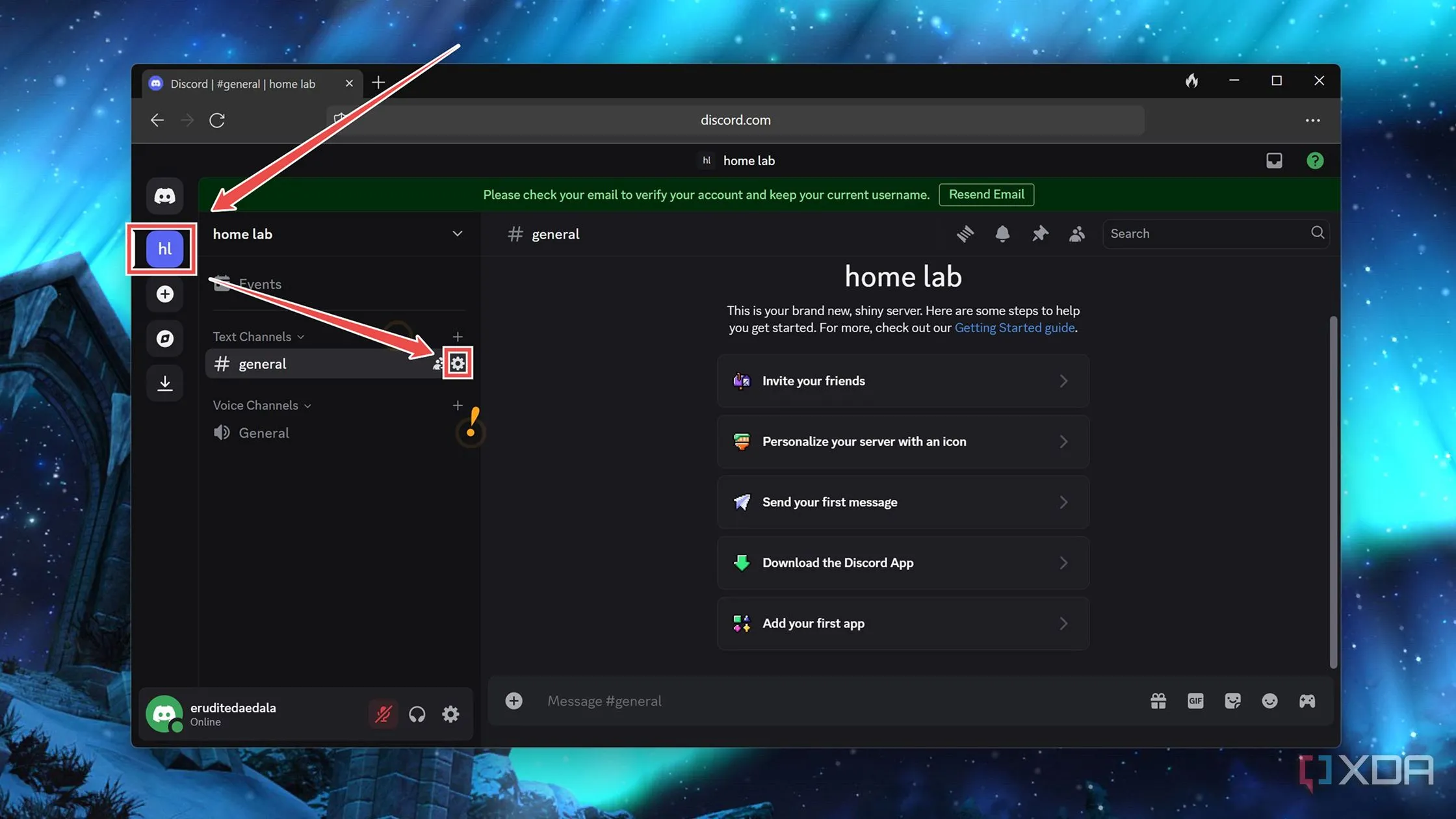1456x819 pixels.
Task: Click the Resend Email button
Action: pyautogui.click(x=986, y=194)
